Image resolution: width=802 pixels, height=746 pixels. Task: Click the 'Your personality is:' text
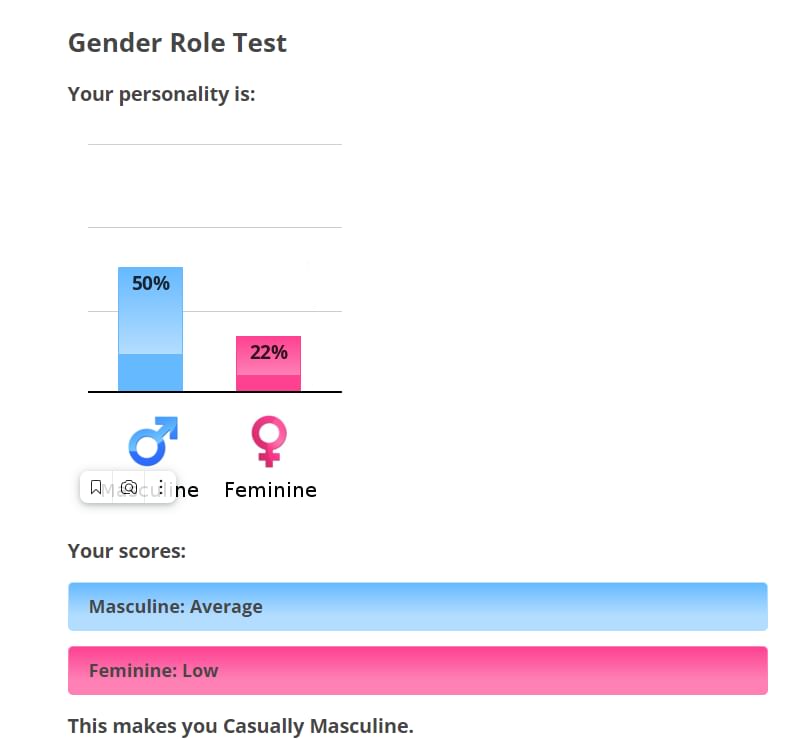click(162, 95)
